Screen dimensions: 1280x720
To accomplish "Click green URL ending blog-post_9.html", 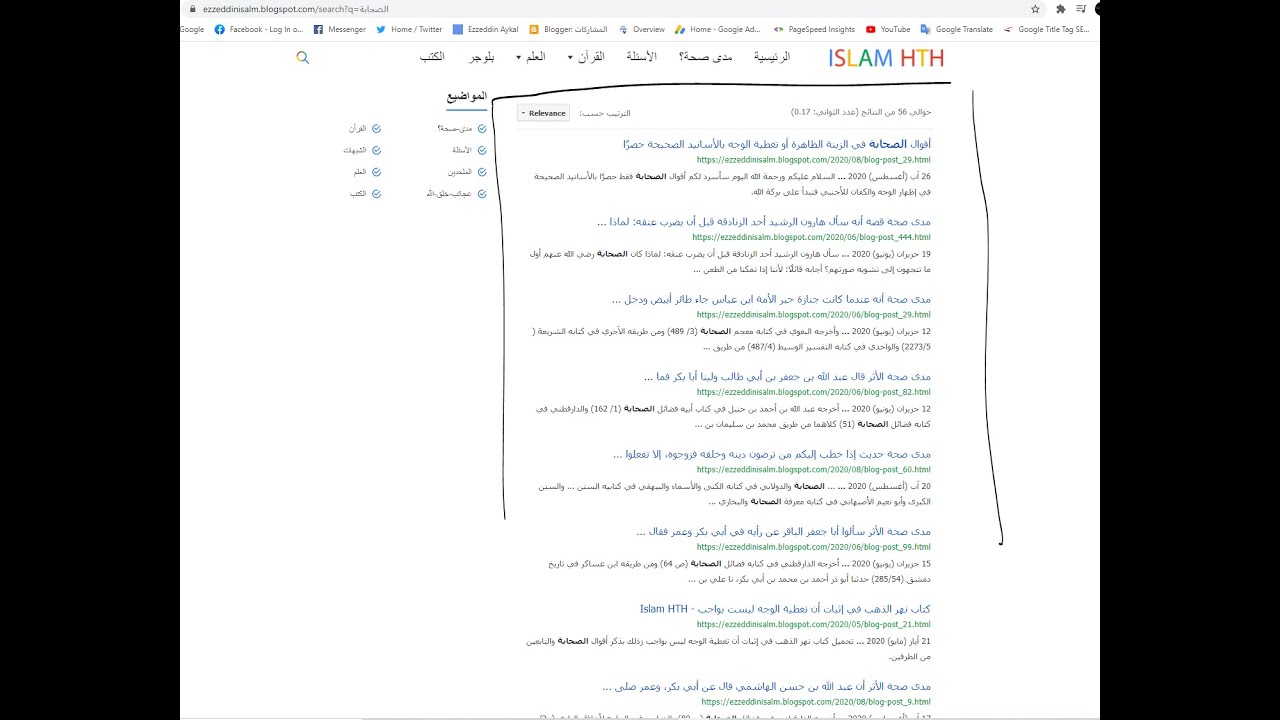I will pos(816,702).
